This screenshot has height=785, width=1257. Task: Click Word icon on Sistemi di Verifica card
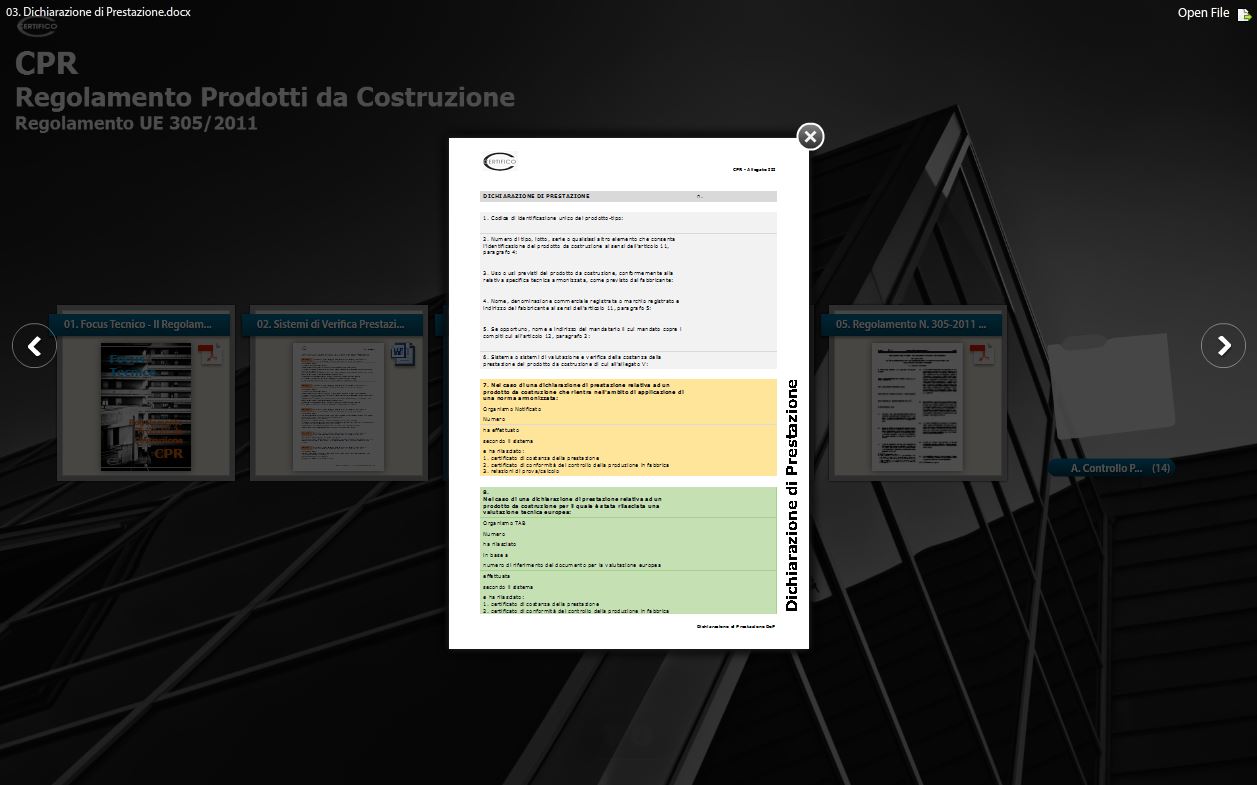pos(402,353)
